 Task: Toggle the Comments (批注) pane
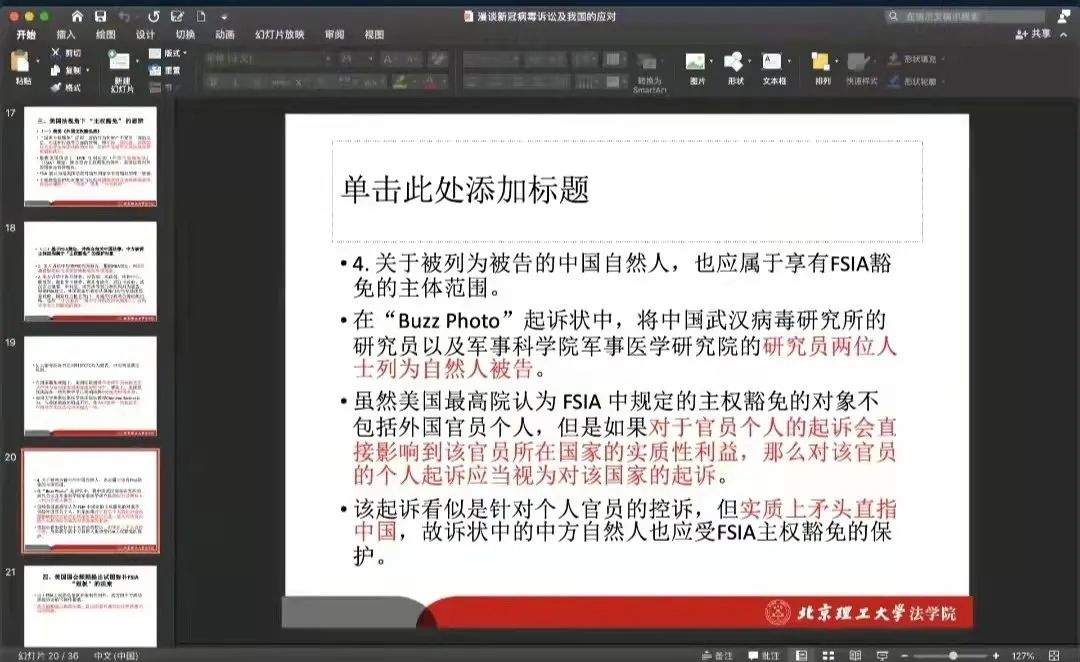pos(763,655)
